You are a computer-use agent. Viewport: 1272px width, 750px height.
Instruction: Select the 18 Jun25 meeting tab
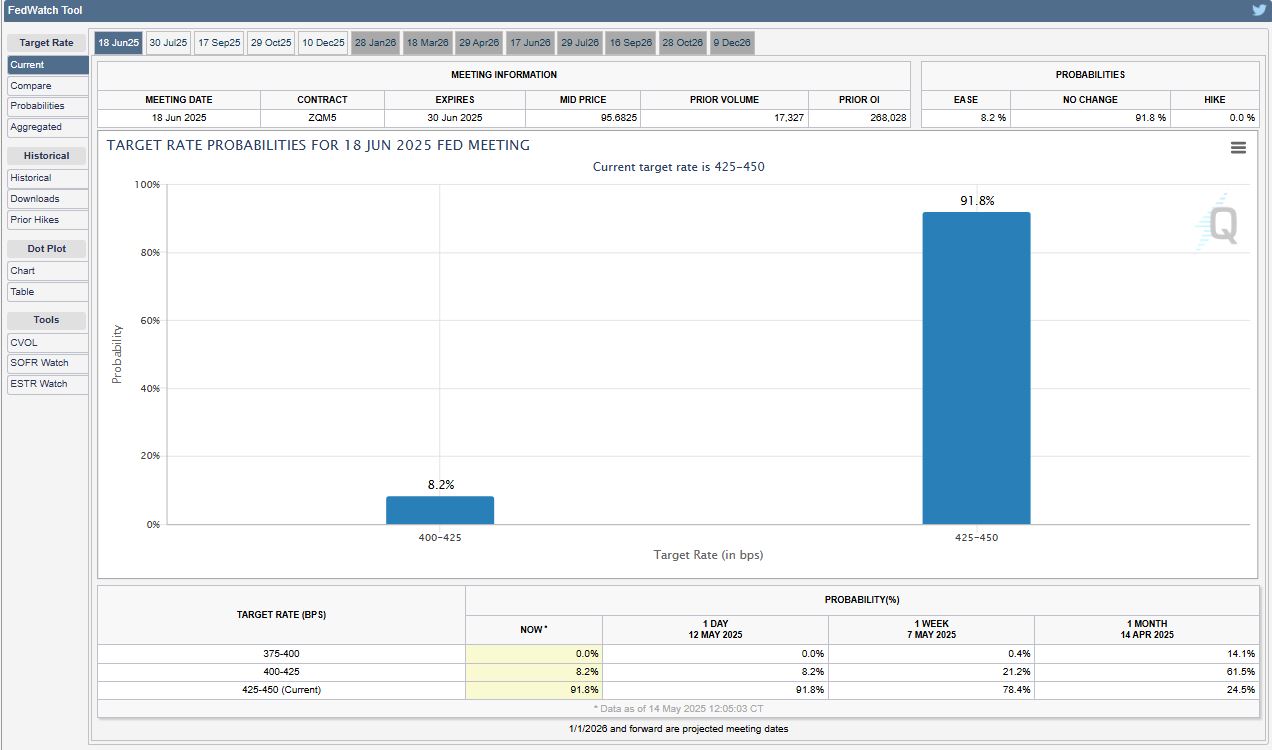[x=118, y=43]
